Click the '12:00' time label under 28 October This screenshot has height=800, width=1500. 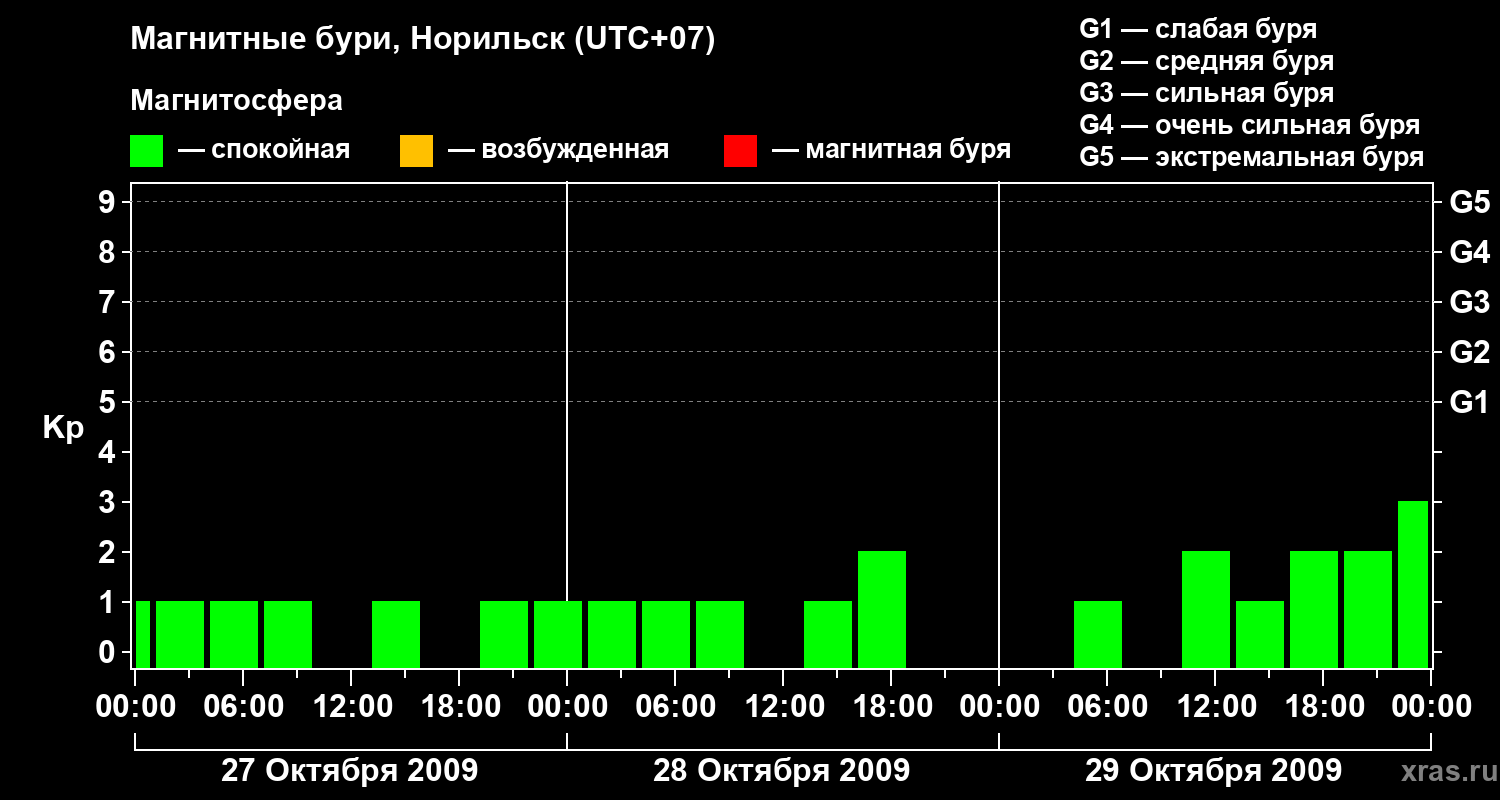point(783,707)
